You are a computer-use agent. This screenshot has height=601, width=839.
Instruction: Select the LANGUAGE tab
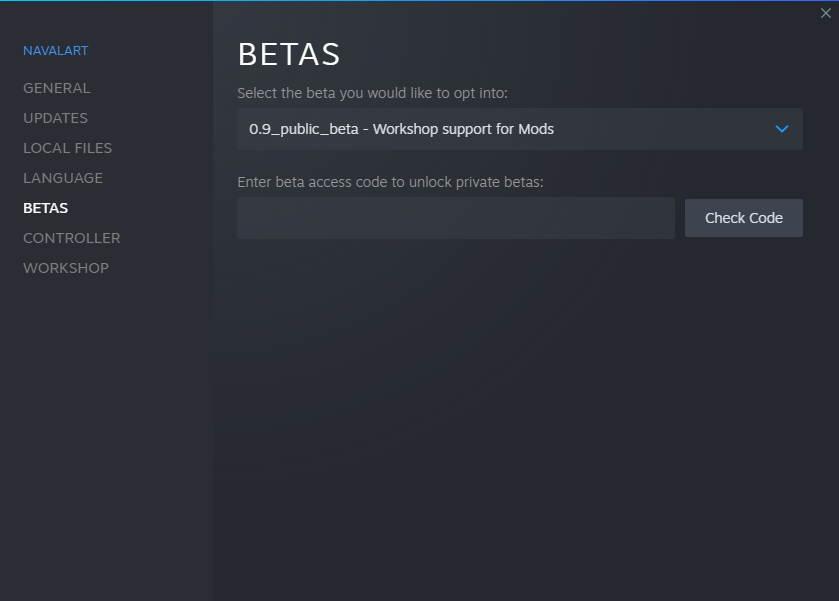(63, 178)
